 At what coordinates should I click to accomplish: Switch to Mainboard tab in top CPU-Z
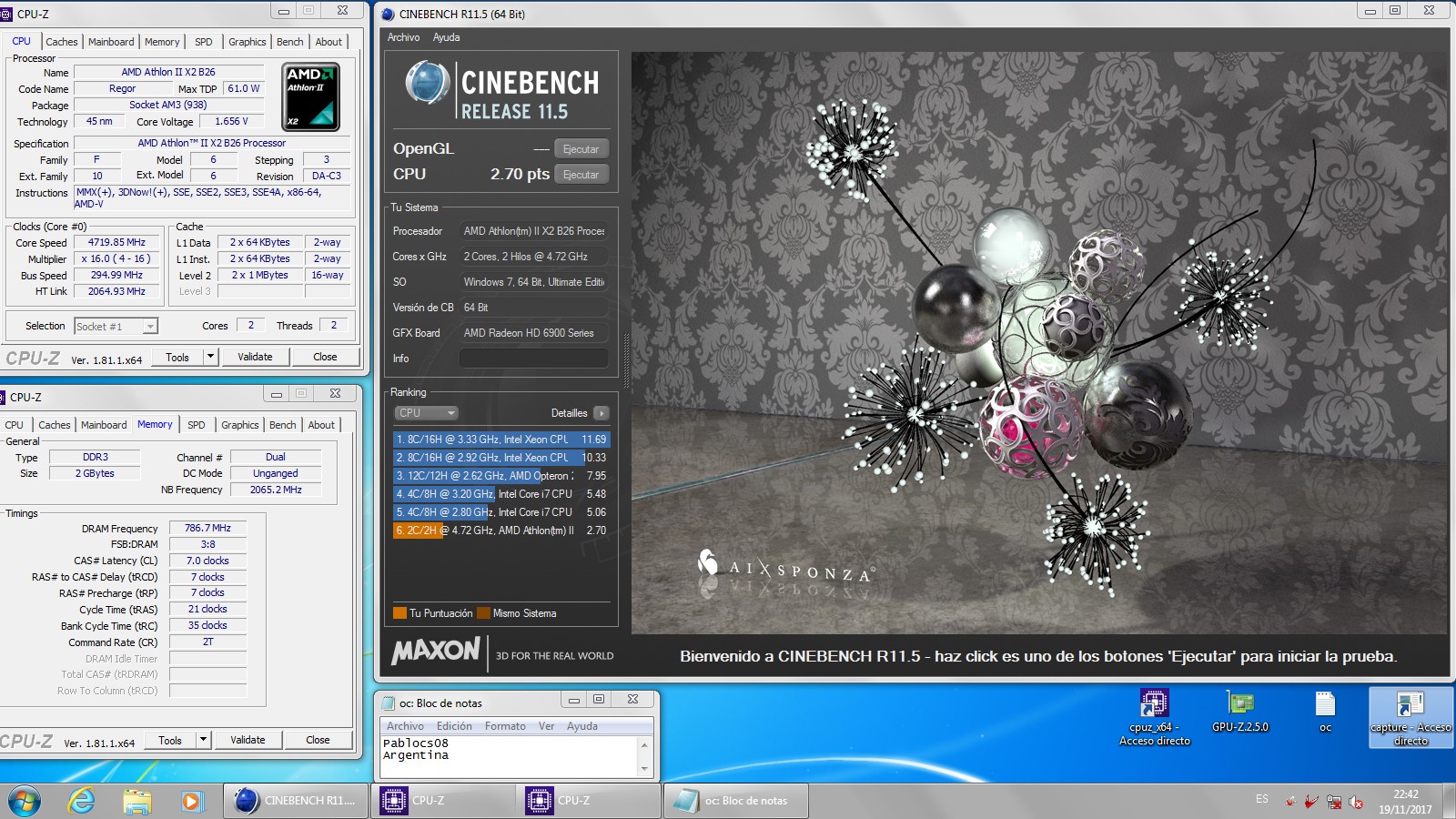click(x=111, y=42)
